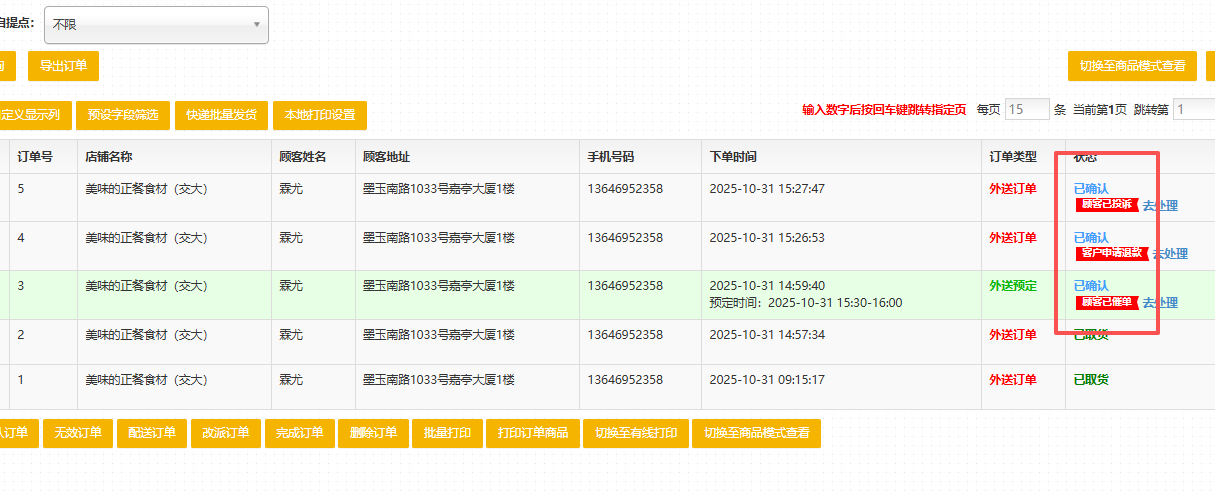Click the 改派订单 button
Screen dimensions: 1215x491
226,433
